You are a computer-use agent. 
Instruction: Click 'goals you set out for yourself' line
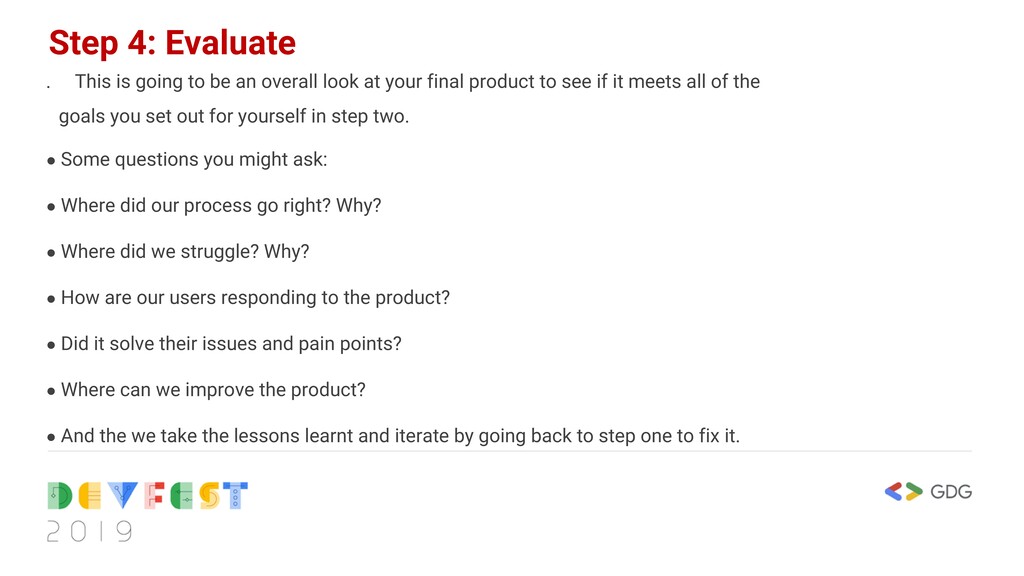pos(234,116)
